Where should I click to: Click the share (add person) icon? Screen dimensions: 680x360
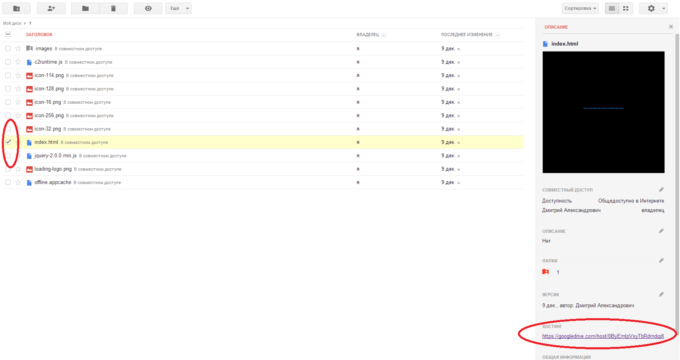coord(51,8)
